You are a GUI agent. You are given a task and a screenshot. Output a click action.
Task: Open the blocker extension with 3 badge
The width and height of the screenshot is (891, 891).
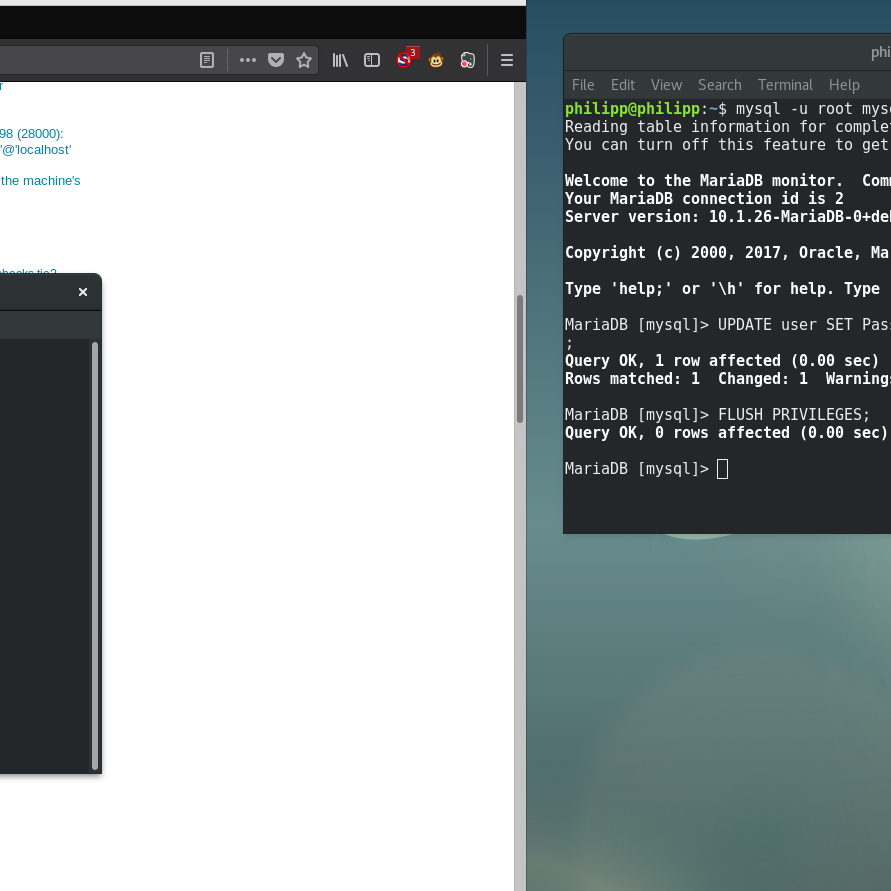point(404,60)
